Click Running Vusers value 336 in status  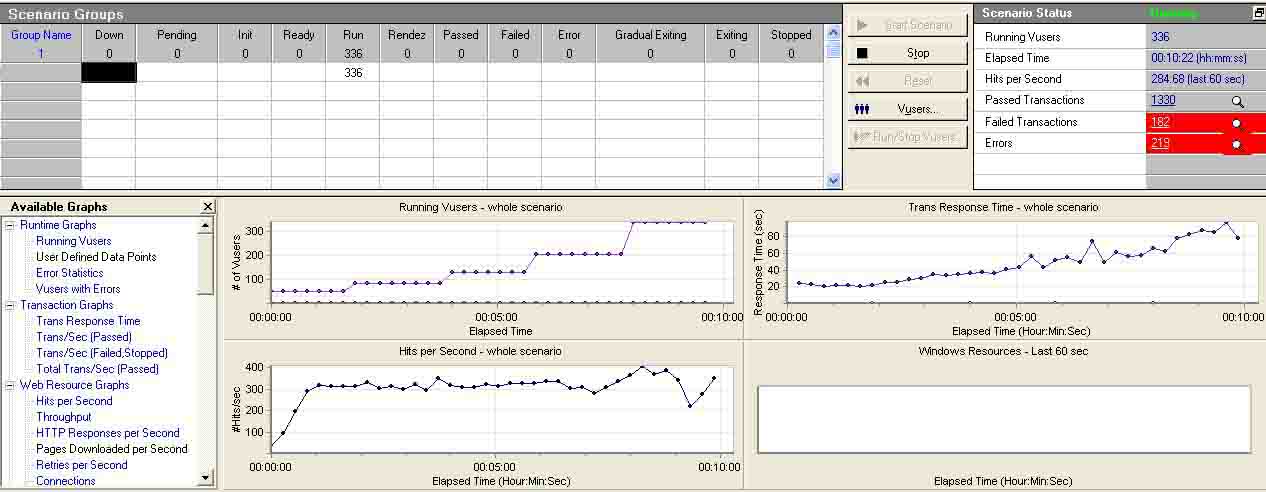(1160, 37)
